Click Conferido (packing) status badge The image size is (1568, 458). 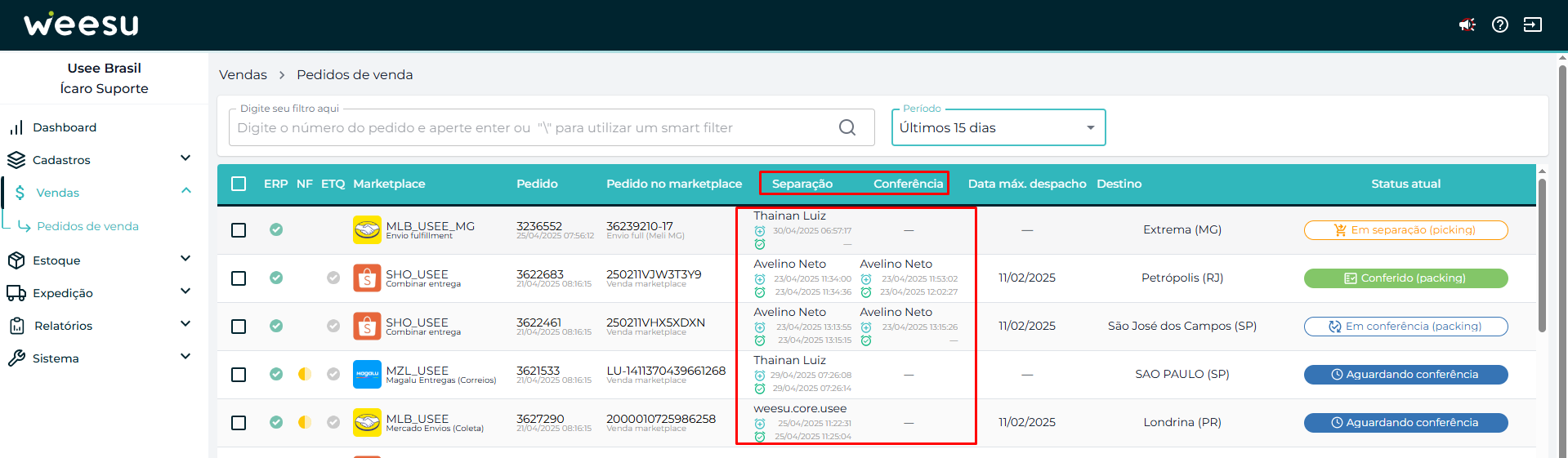pyautogui.click(x=1405, y=278)
